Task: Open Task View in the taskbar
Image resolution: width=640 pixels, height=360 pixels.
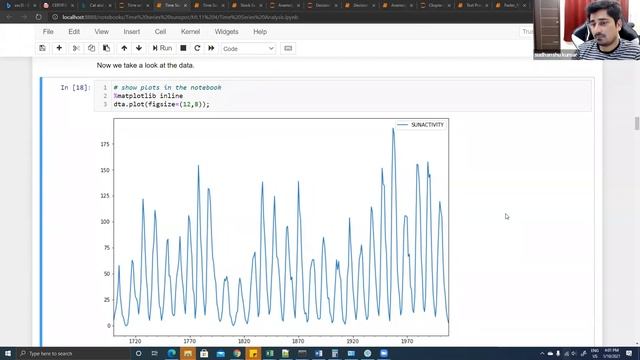Action: [x=155, y=353]
